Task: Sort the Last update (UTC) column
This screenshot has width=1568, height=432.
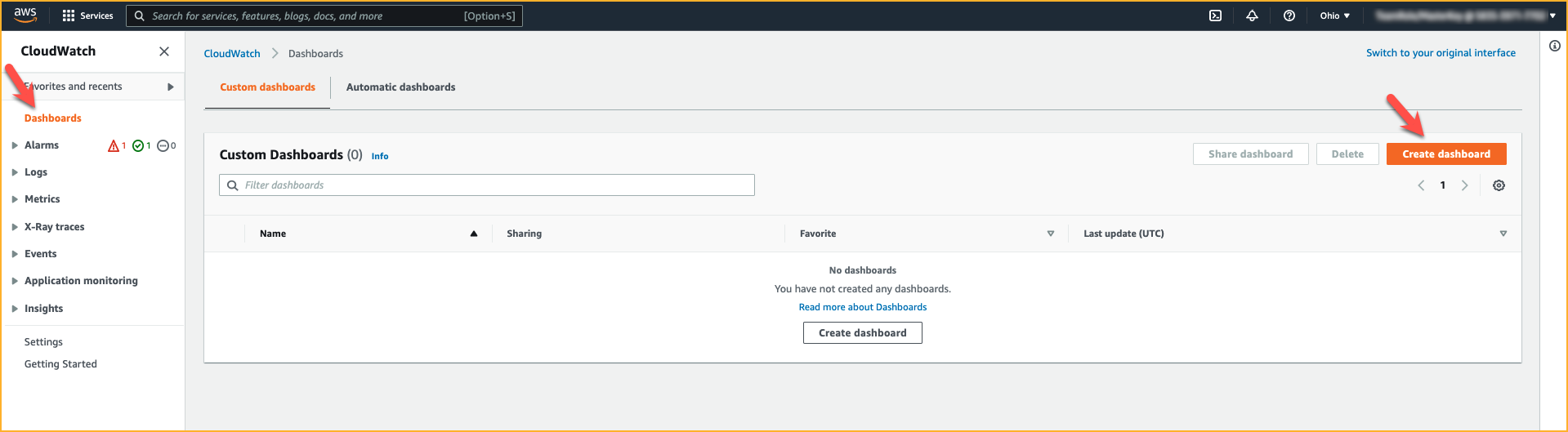Action: tap(1503, 234)
